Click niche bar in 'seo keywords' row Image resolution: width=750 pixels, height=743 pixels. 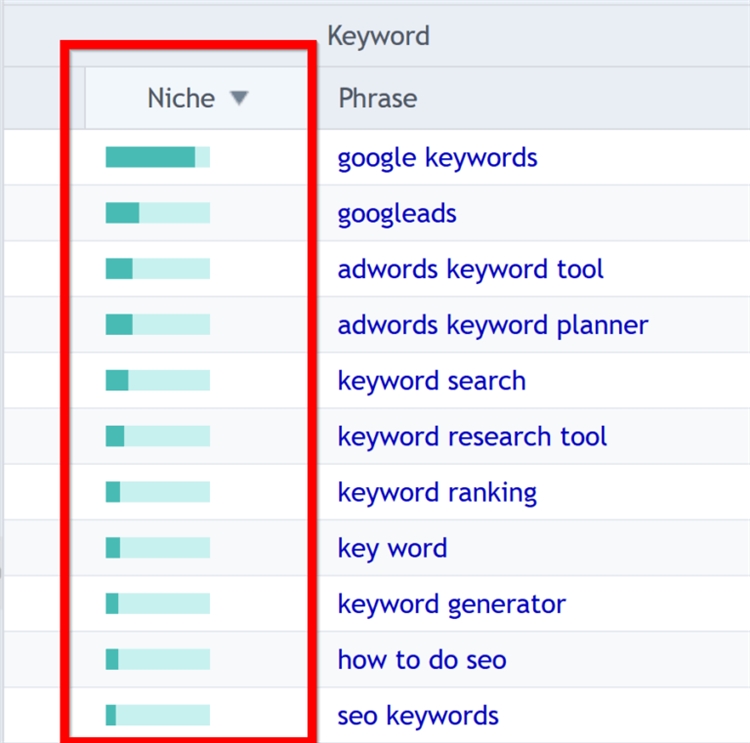158,715
